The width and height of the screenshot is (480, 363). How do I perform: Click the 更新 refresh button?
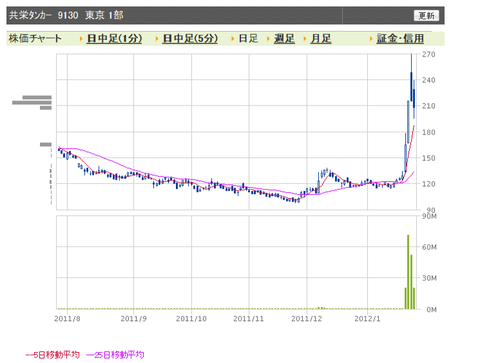click(426, 15)
